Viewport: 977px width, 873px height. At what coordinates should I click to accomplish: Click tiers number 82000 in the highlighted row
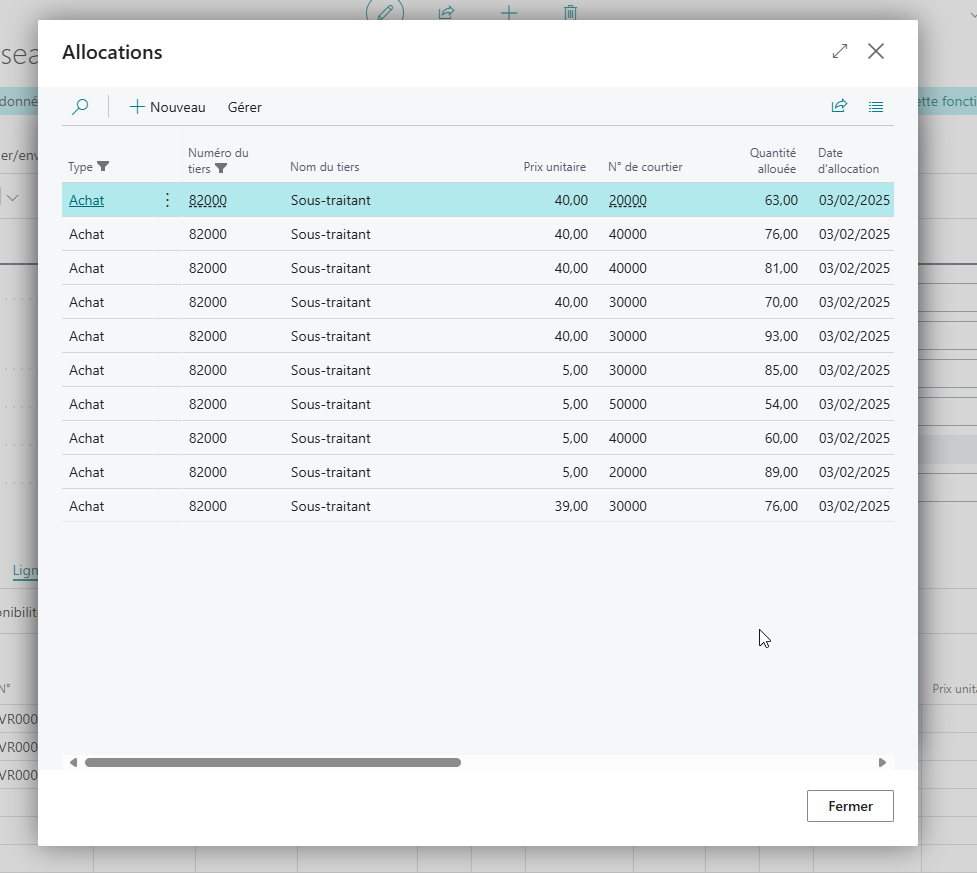[x=207, y=200]
